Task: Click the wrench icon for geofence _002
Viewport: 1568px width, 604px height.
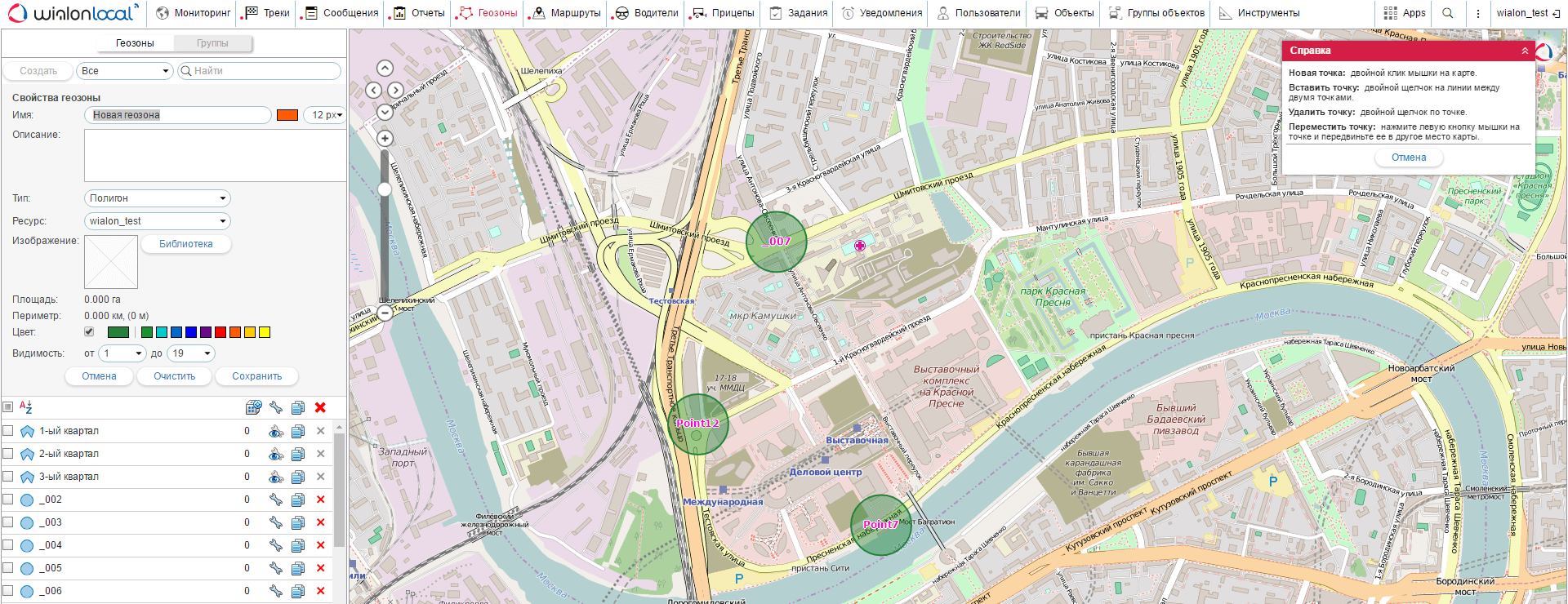Action: (276, 500)
